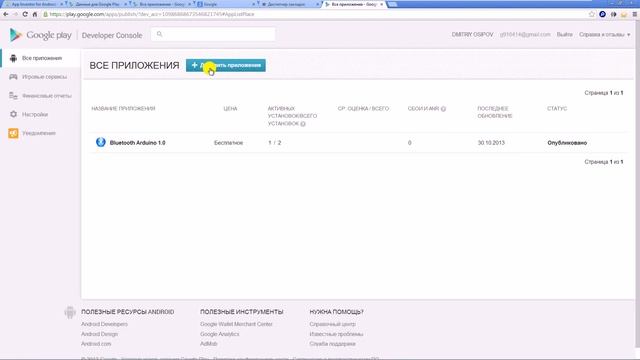Open the Android.com footer link
The width and height of the screenshot is (640, 360).
[x=96, y=344]
